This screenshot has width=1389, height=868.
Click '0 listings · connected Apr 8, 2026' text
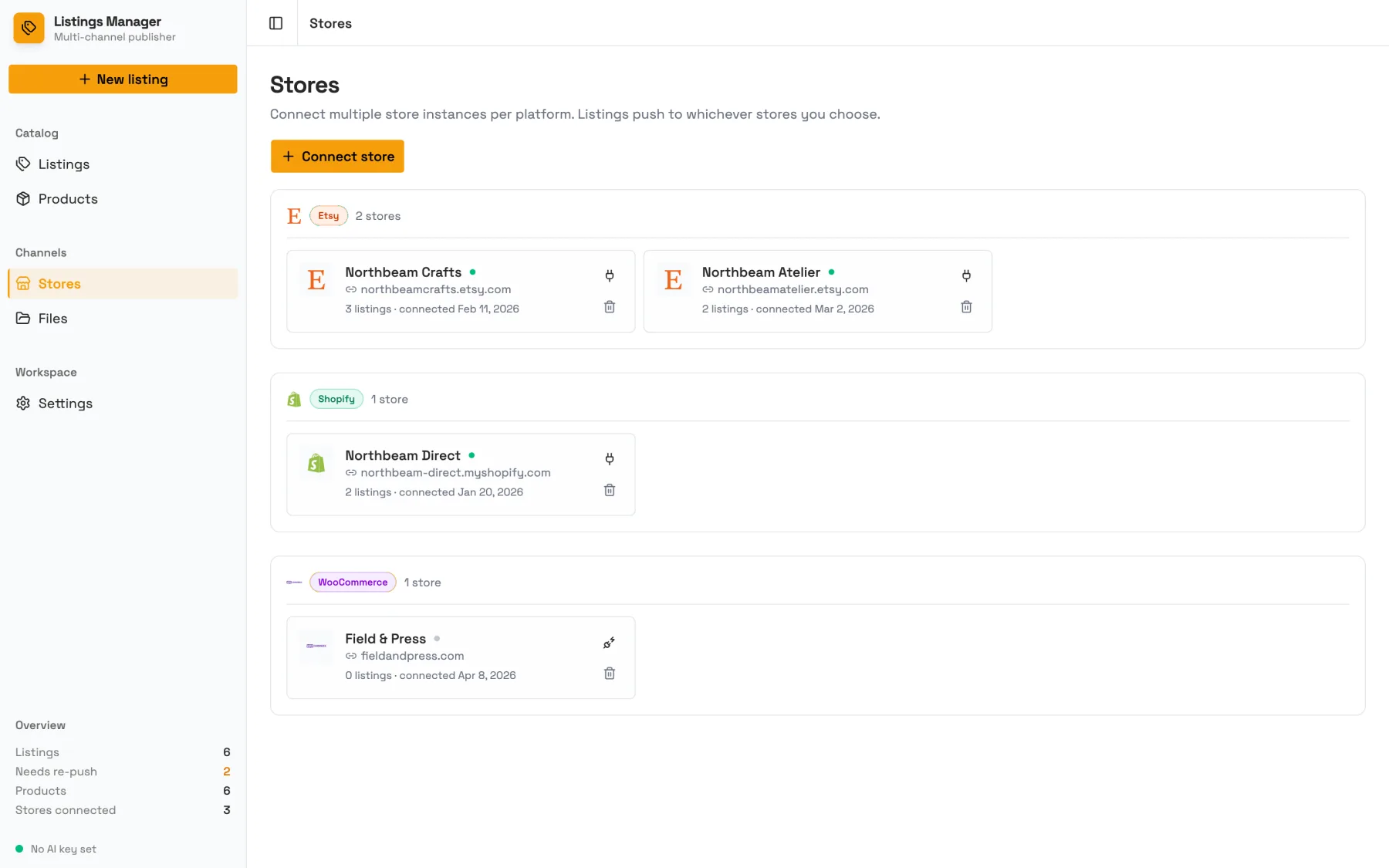coord(431,675)
